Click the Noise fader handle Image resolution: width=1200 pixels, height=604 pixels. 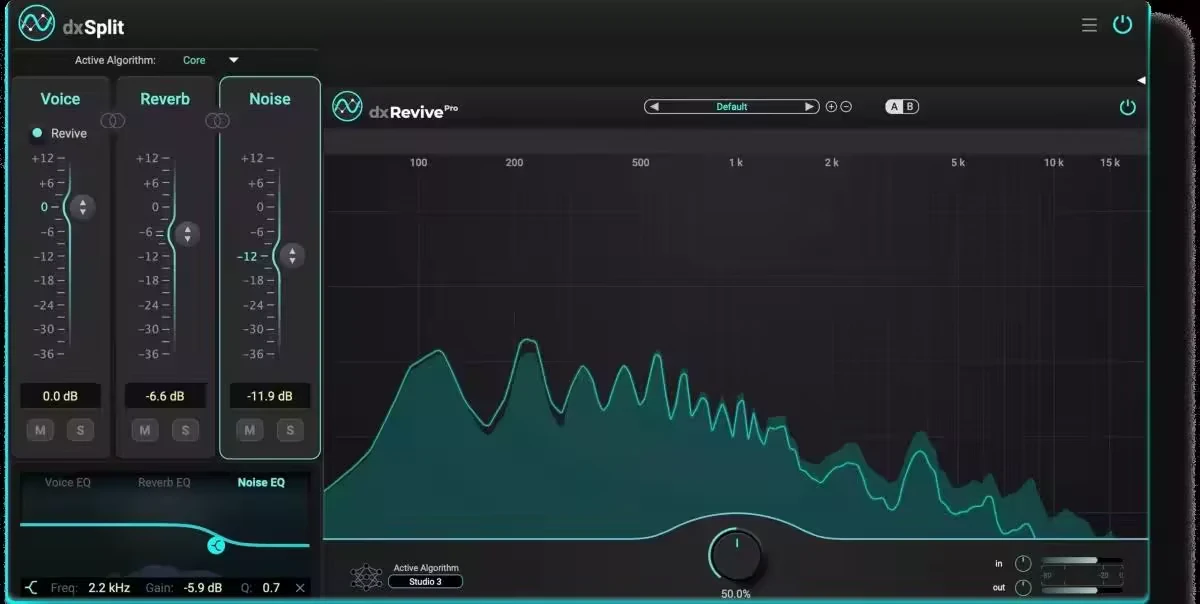click(x=291, y=256)
